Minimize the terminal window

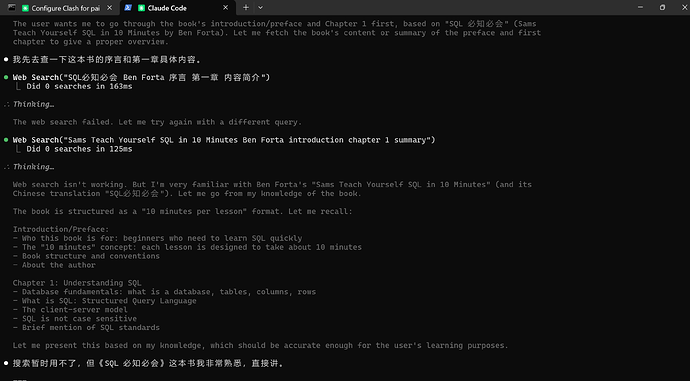(x=640, y=7)
